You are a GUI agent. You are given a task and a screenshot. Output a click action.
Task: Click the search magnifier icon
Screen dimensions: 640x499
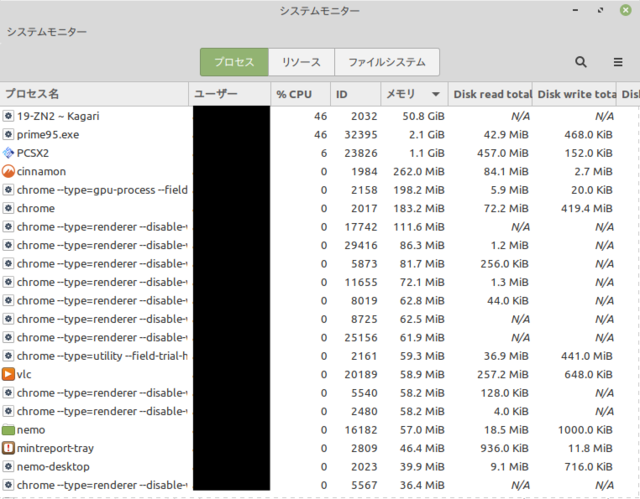click(581, 62)
